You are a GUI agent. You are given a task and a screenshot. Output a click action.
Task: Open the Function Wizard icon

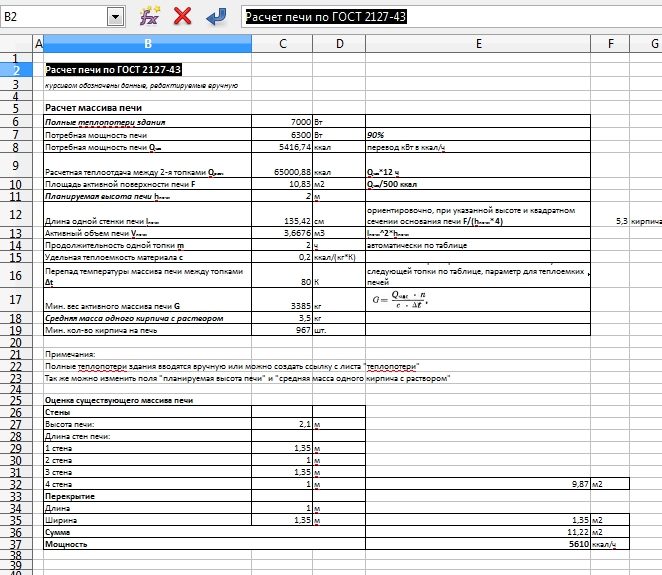[x=150, y=17]
